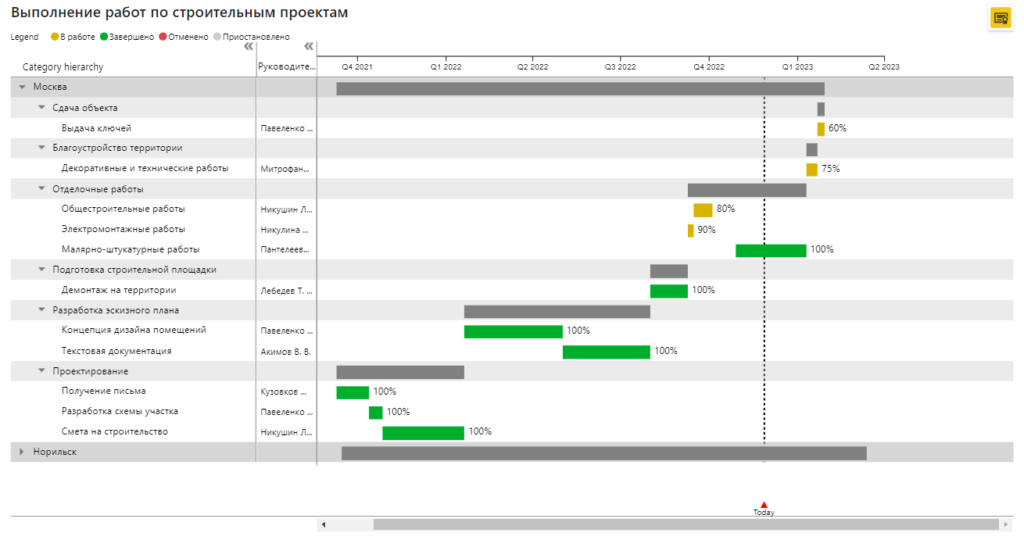Select the Концепция дизайна помещений task
Screen dimensions: 1024x540
133,330
